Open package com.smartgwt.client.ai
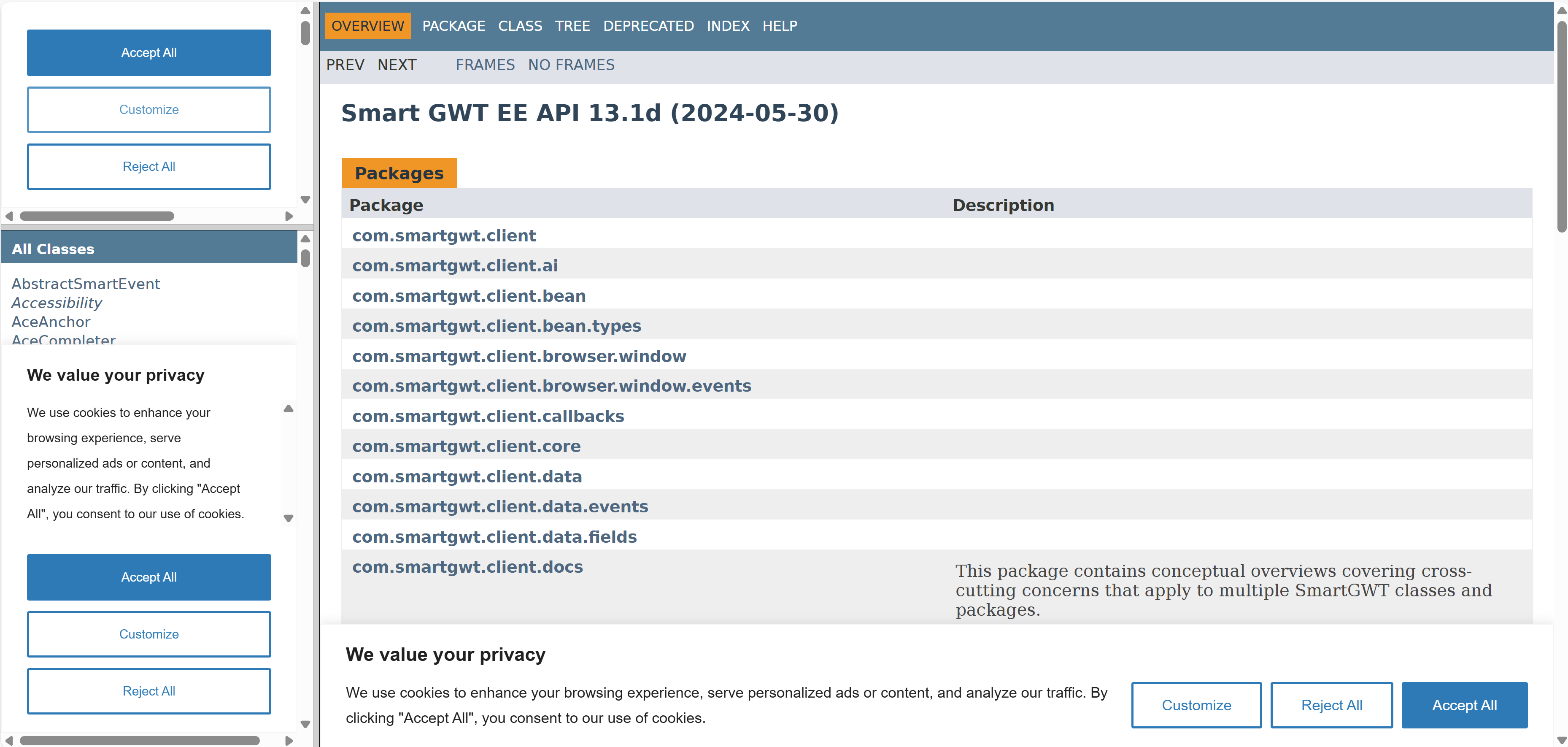 coord(455,265)
